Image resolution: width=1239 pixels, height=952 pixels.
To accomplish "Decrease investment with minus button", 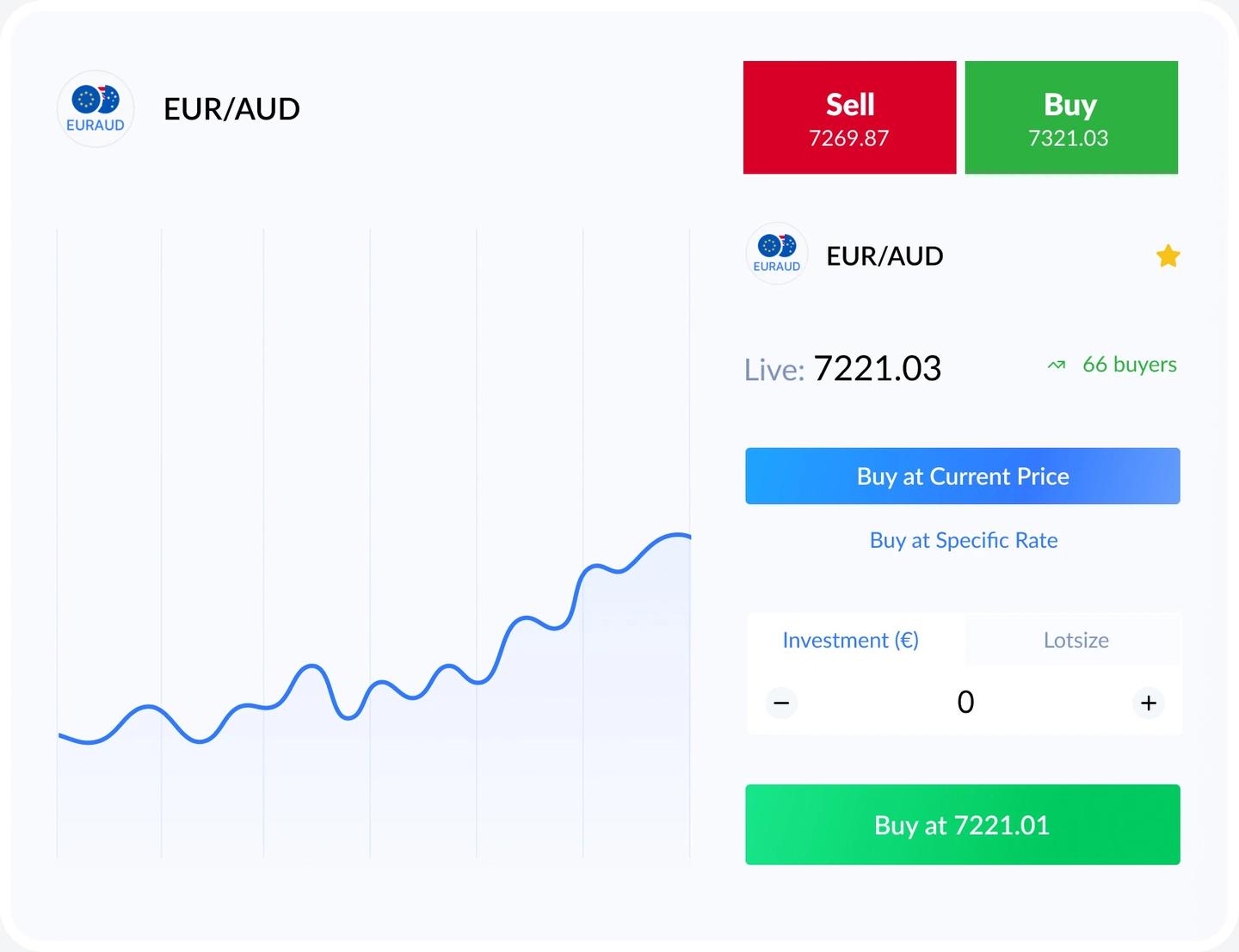I will tap(781, 703).
